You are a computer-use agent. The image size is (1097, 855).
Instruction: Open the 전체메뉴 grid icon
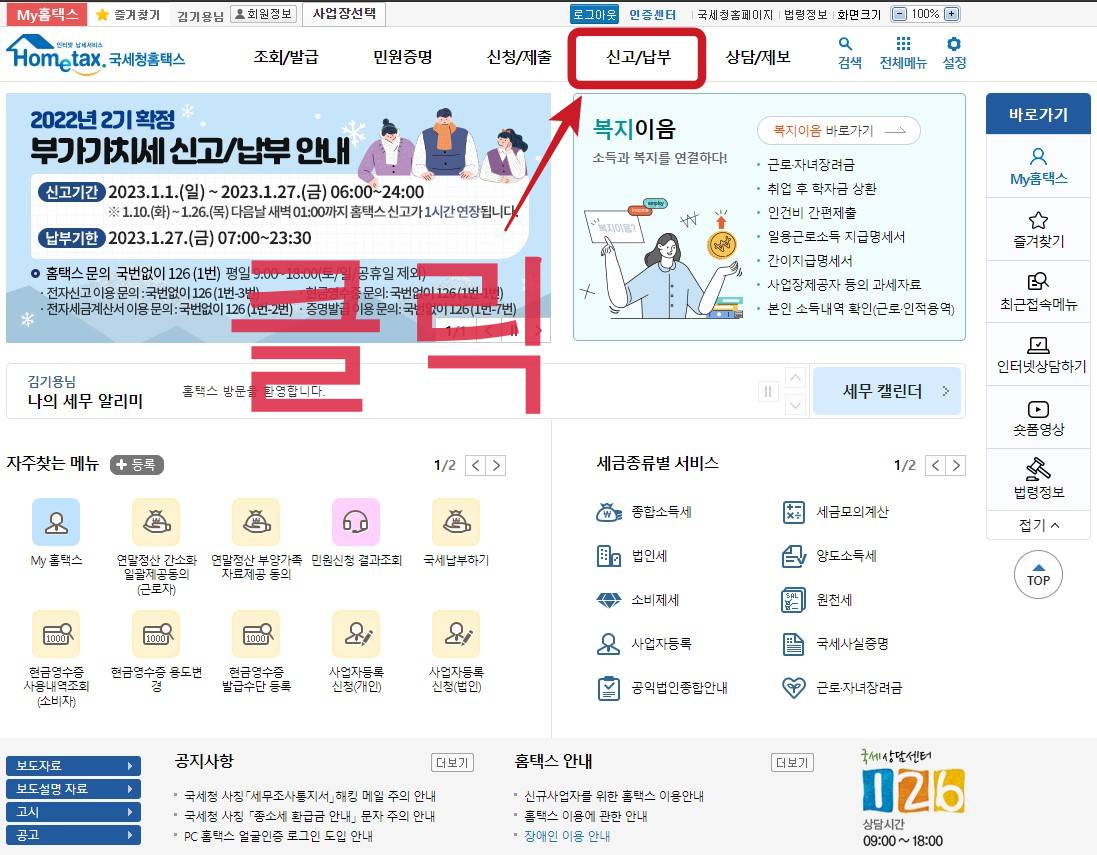tap(901, 48)
